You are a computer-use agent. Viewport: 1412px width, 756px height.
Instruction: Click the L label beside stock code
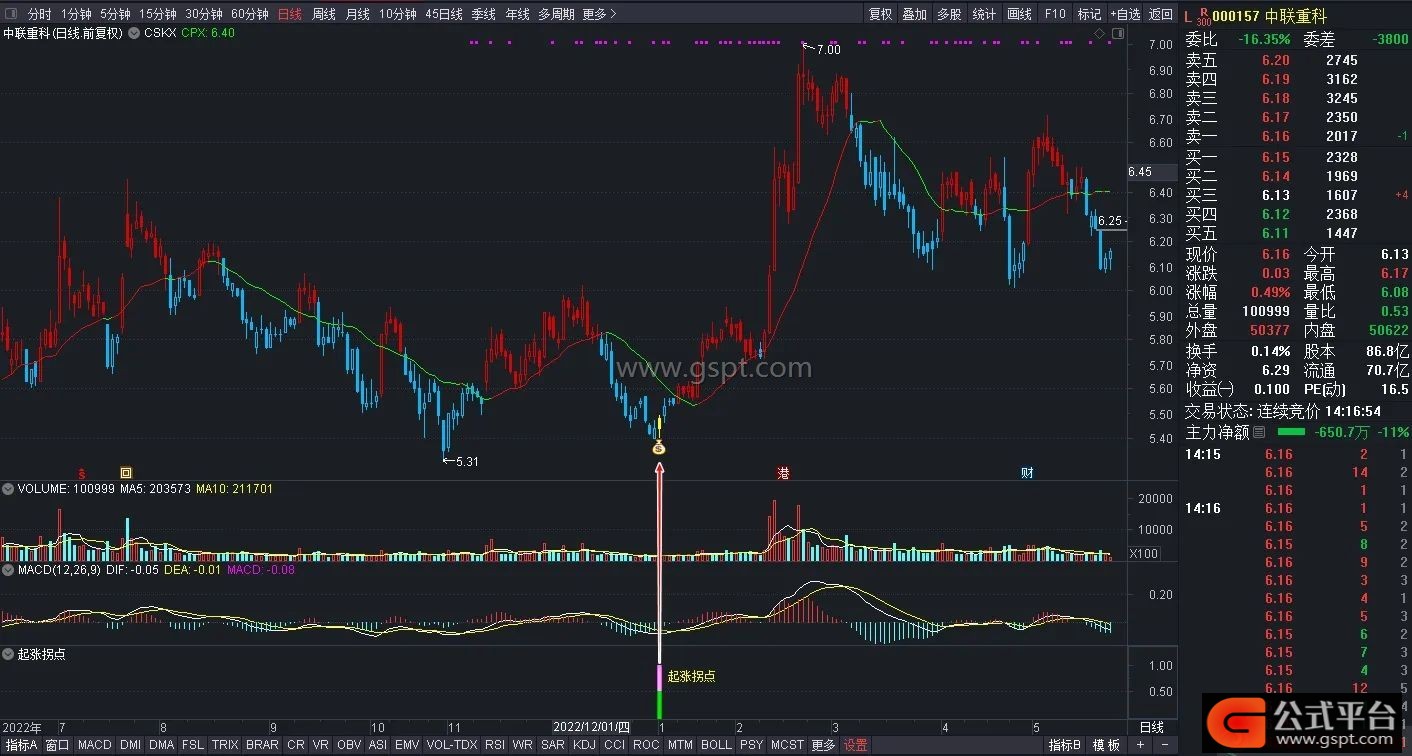coord(1188,15)
